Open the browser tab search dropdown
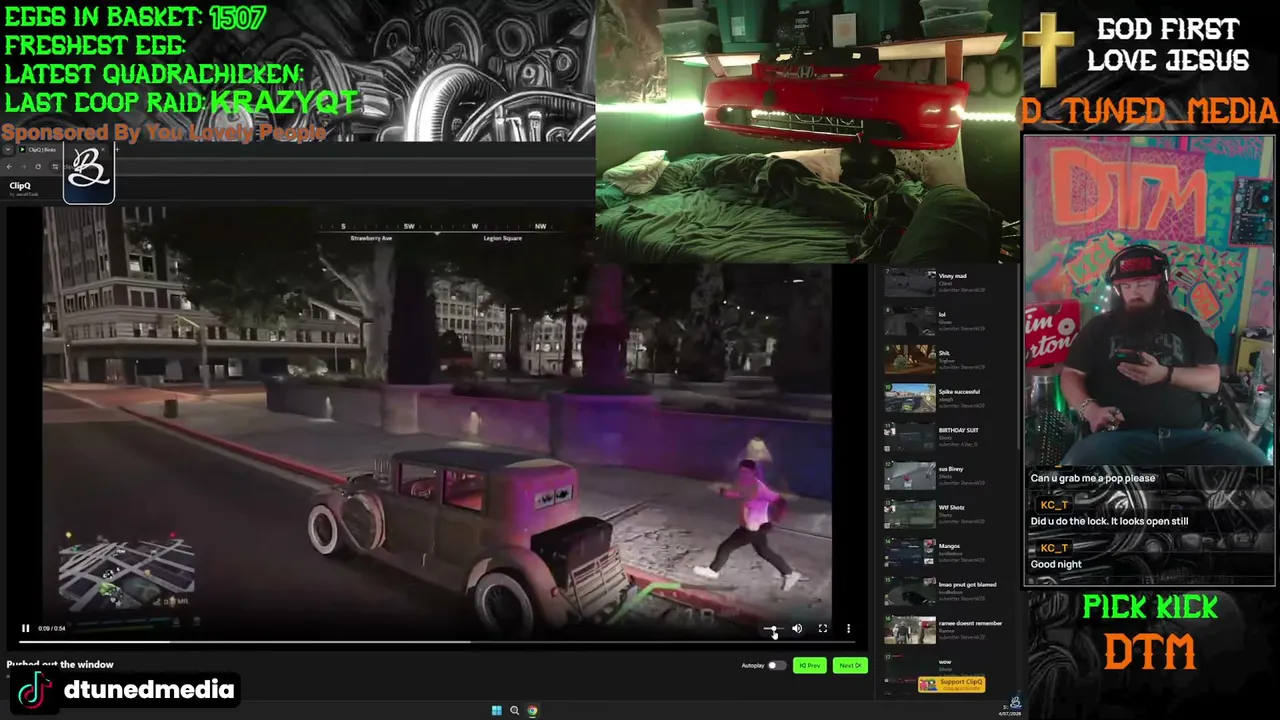The image size is (1280, 720). tap(9, 150)
